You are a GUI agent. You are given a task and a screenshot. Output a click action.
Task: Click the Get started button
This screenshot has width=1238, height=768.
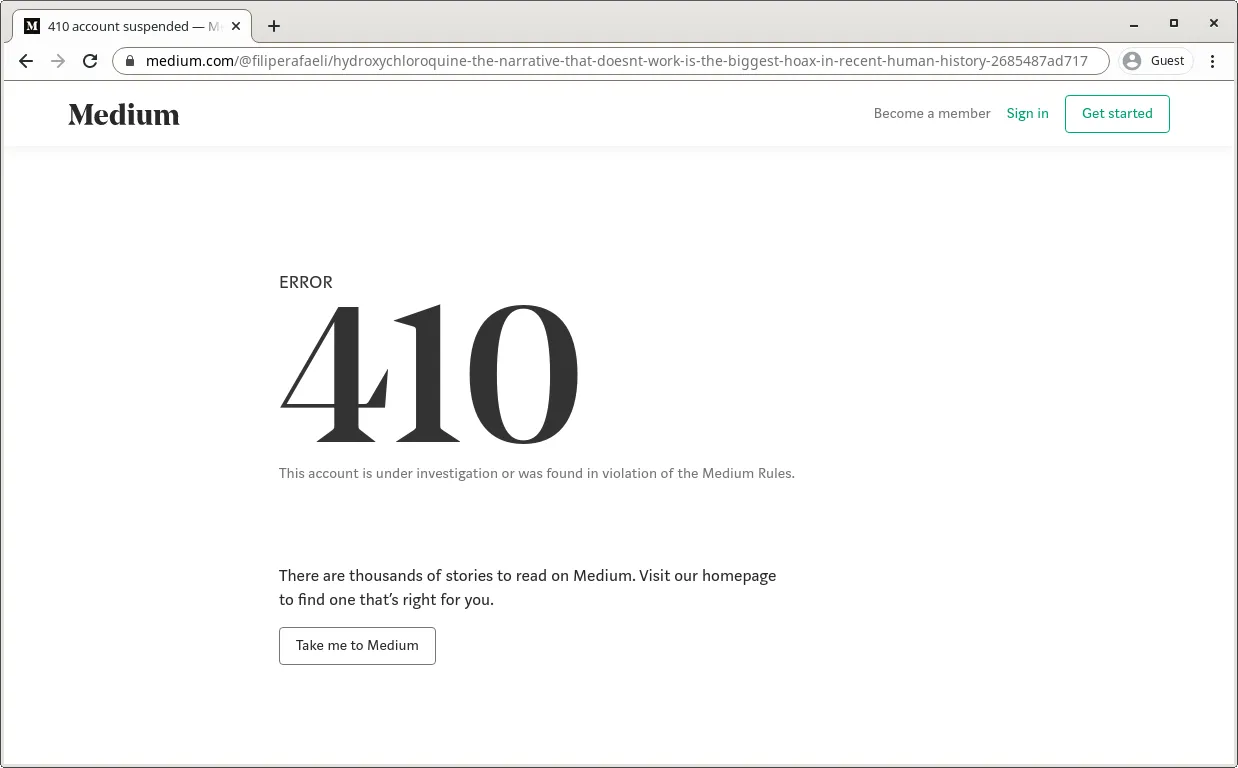tap(1117, 113)
